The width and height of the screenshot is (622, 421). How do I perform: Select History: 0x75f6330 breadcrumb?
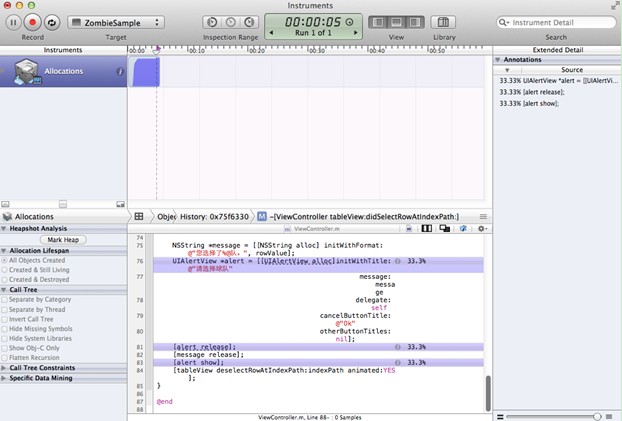[x=214, y=217]
